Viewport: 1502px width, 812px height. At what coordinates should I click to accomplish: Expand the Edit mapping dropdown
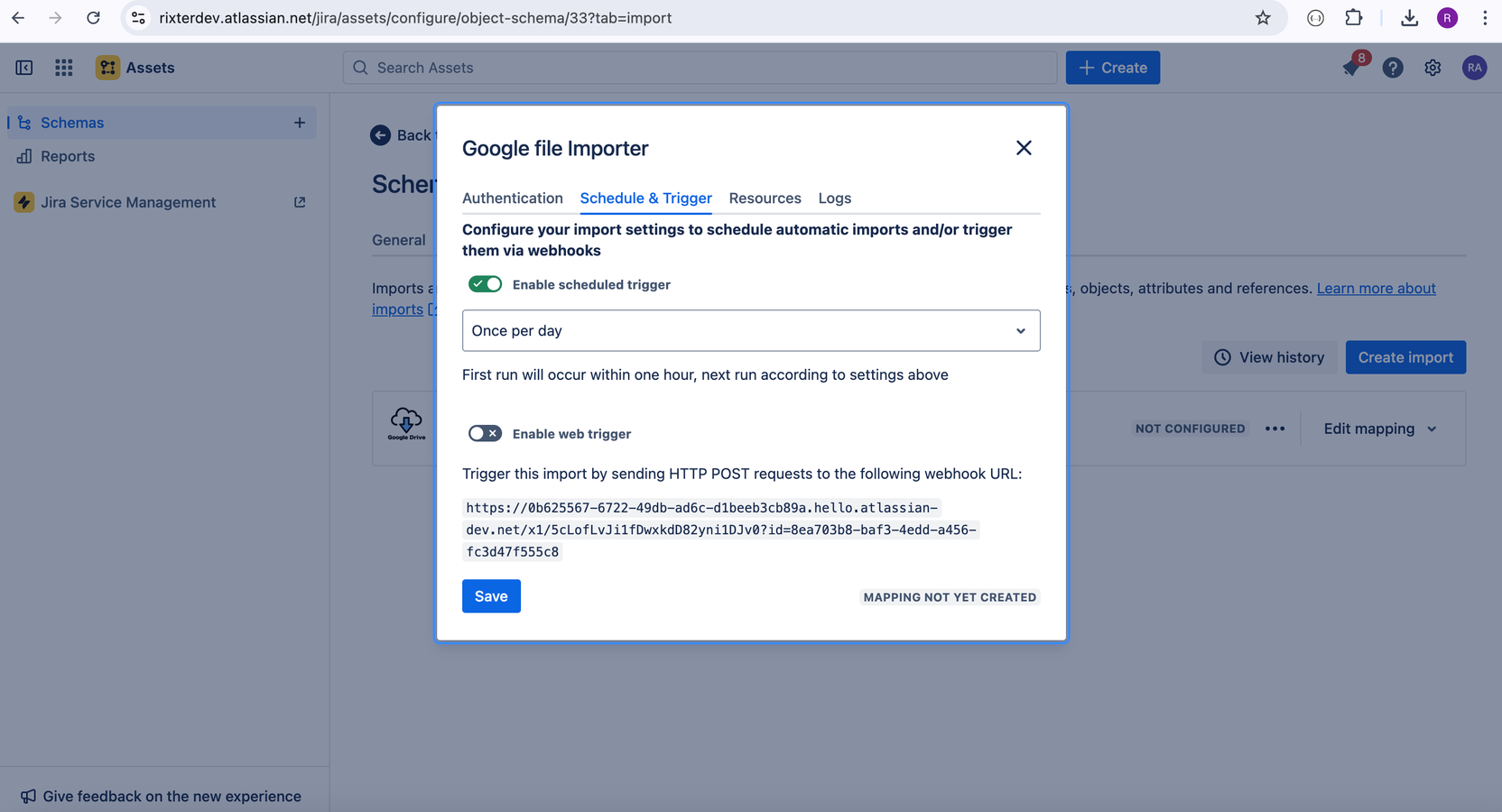1380,429
